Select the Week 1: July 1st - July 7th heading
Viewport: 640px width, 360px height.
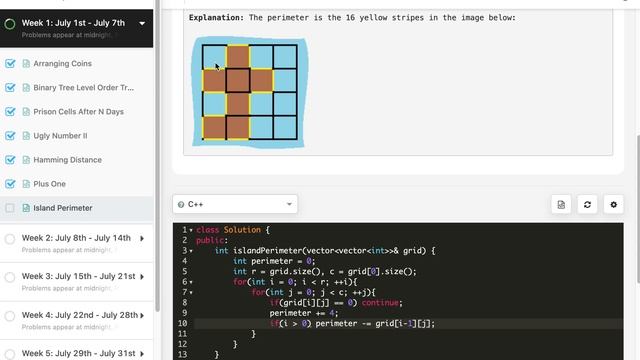tap(73, 23)
